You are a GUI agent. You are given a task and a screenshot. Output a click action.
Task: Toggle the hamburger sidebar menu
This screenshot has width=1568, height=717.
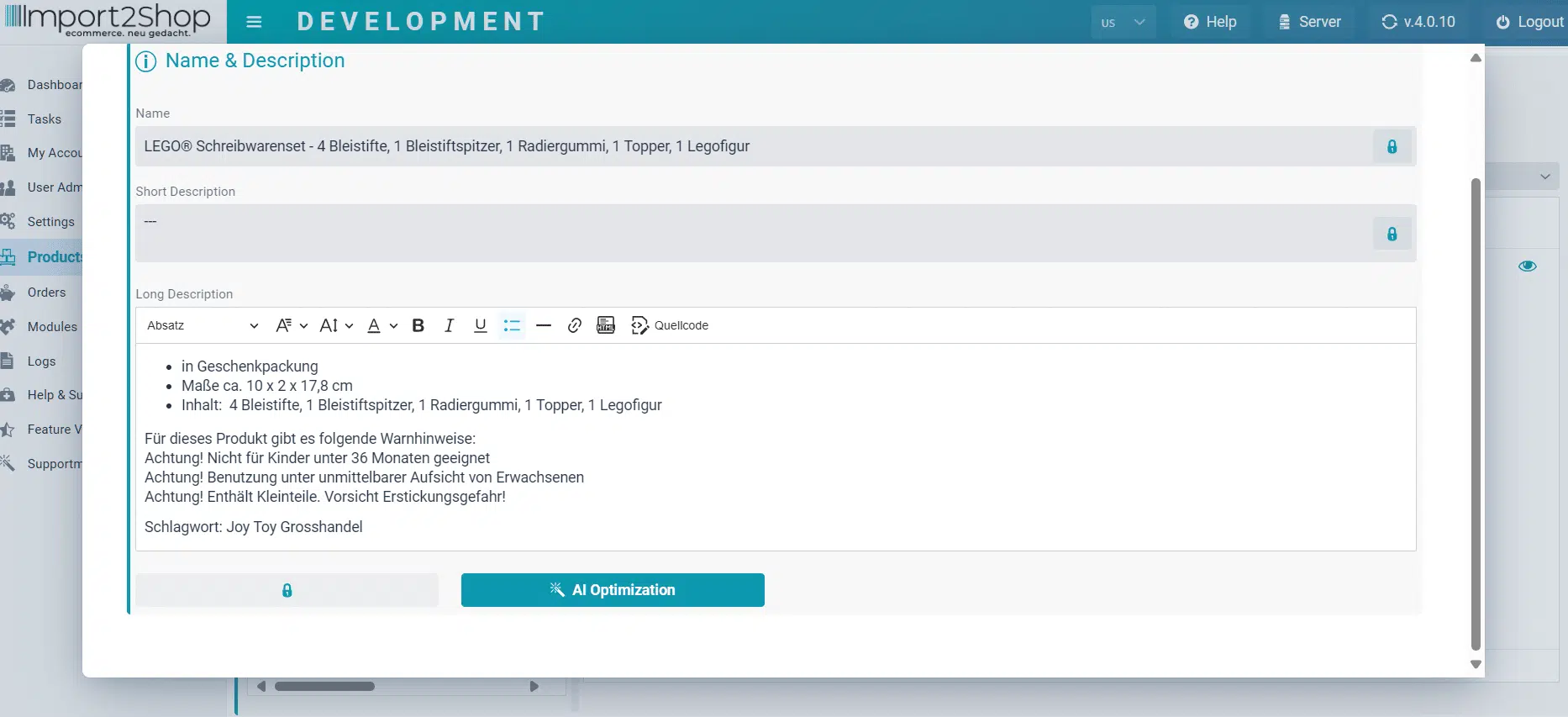(x=254, y=22)
